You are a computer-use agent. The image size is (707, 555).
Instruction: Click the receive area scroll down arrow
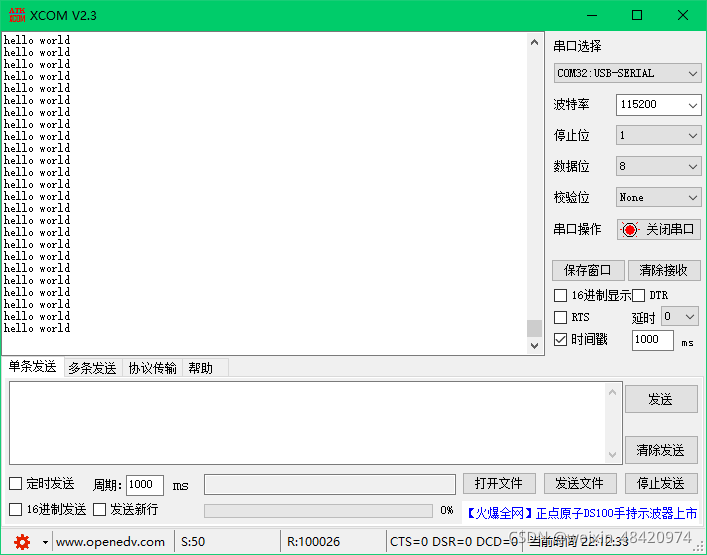coord(534,346)
